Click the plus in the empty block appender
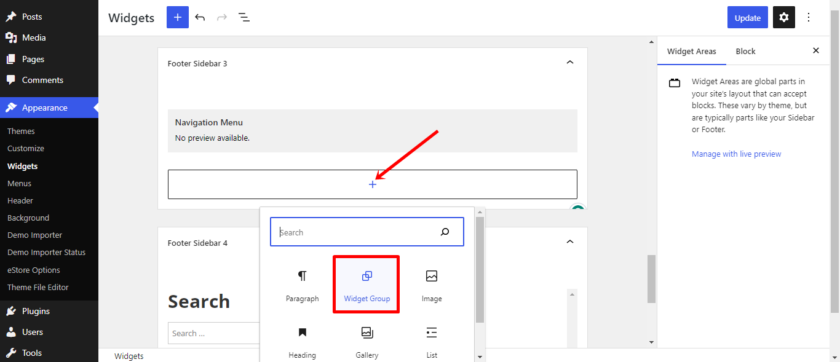The width and height of the screenshot is (840, 362). coord(373,184)
